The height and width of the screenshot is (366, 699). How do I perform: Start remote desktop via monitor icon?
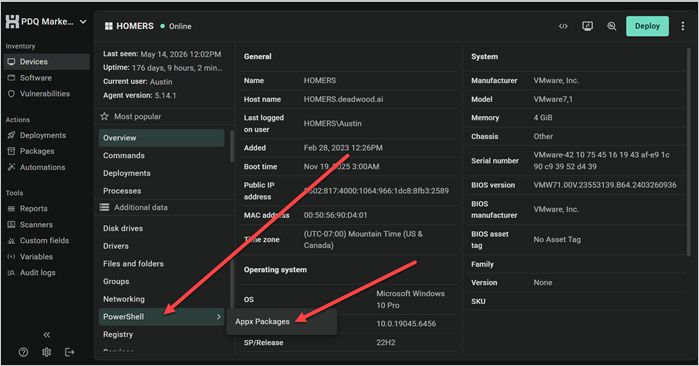click(588, 26)
